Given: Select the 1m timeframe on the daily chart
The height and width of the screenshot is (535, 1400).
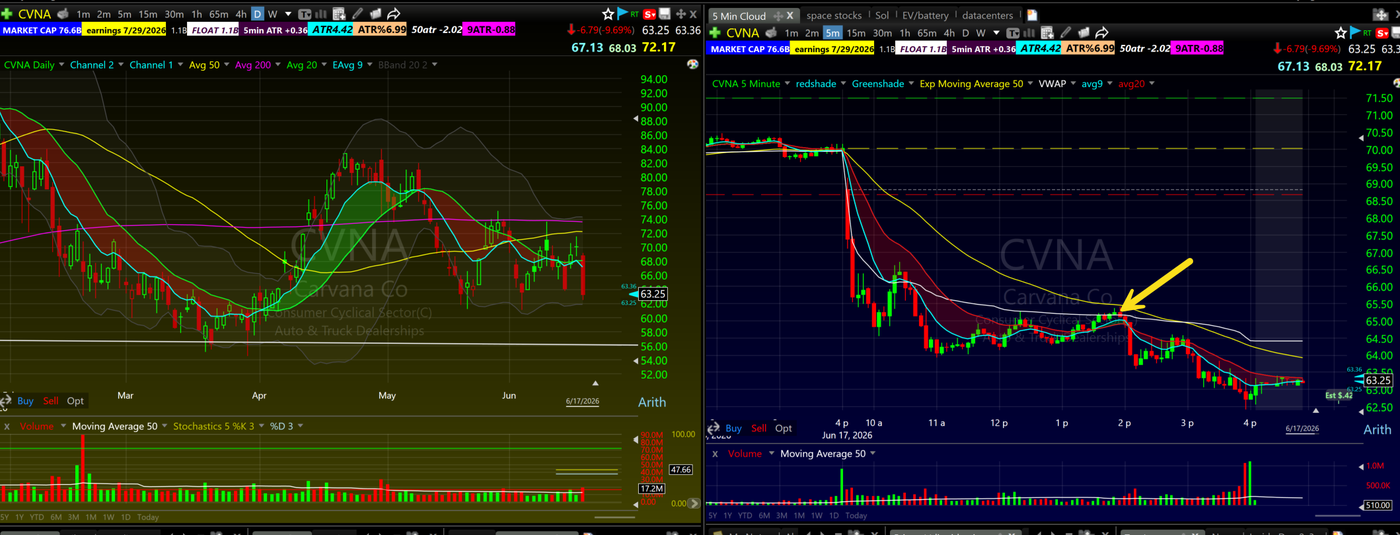Looking at the screenshot, I should click(x=83, y=14).
